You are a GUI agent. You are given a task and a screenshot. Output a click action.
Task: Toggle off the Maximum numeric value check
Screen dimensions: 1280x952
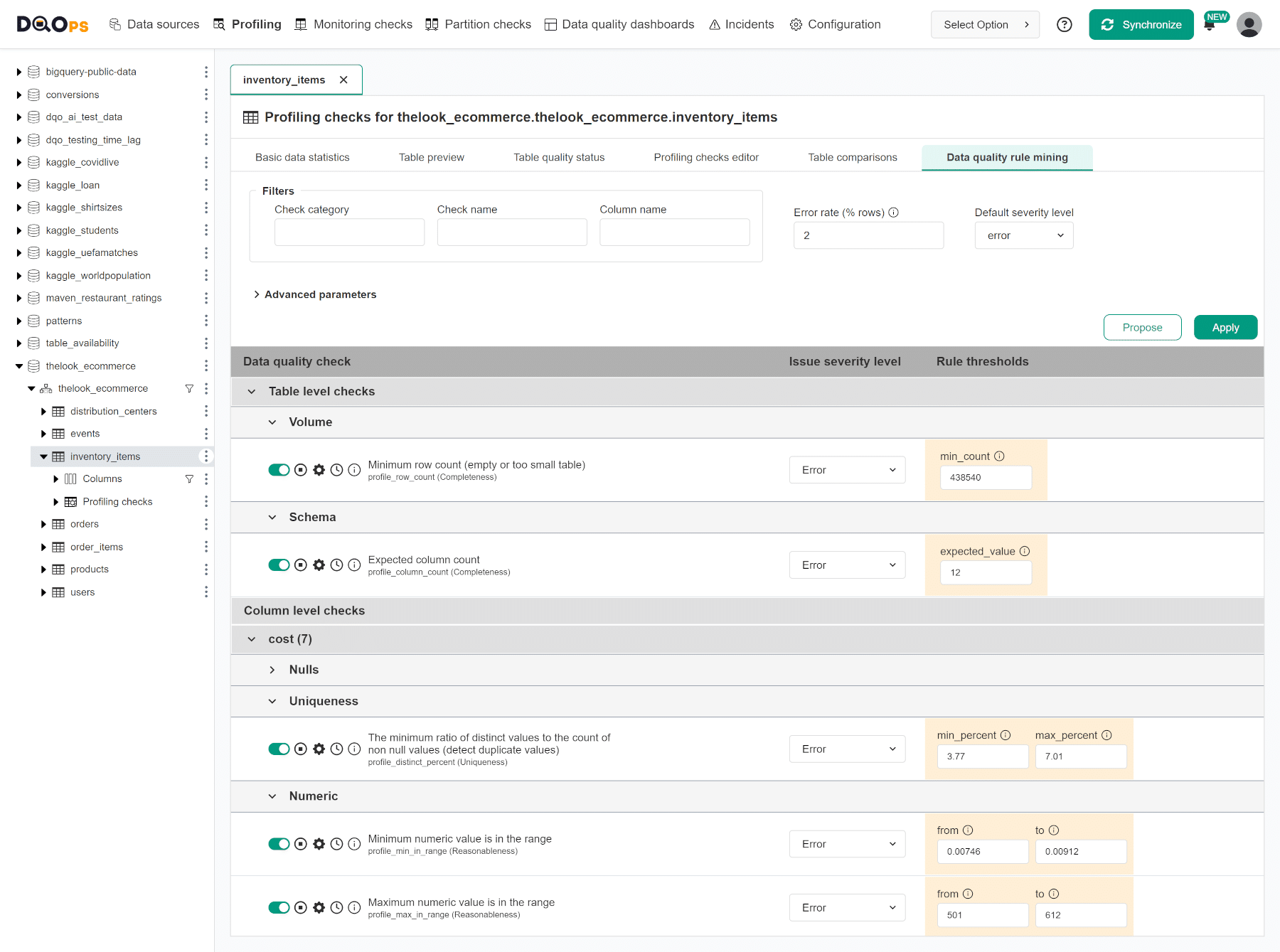pos(279,908)
